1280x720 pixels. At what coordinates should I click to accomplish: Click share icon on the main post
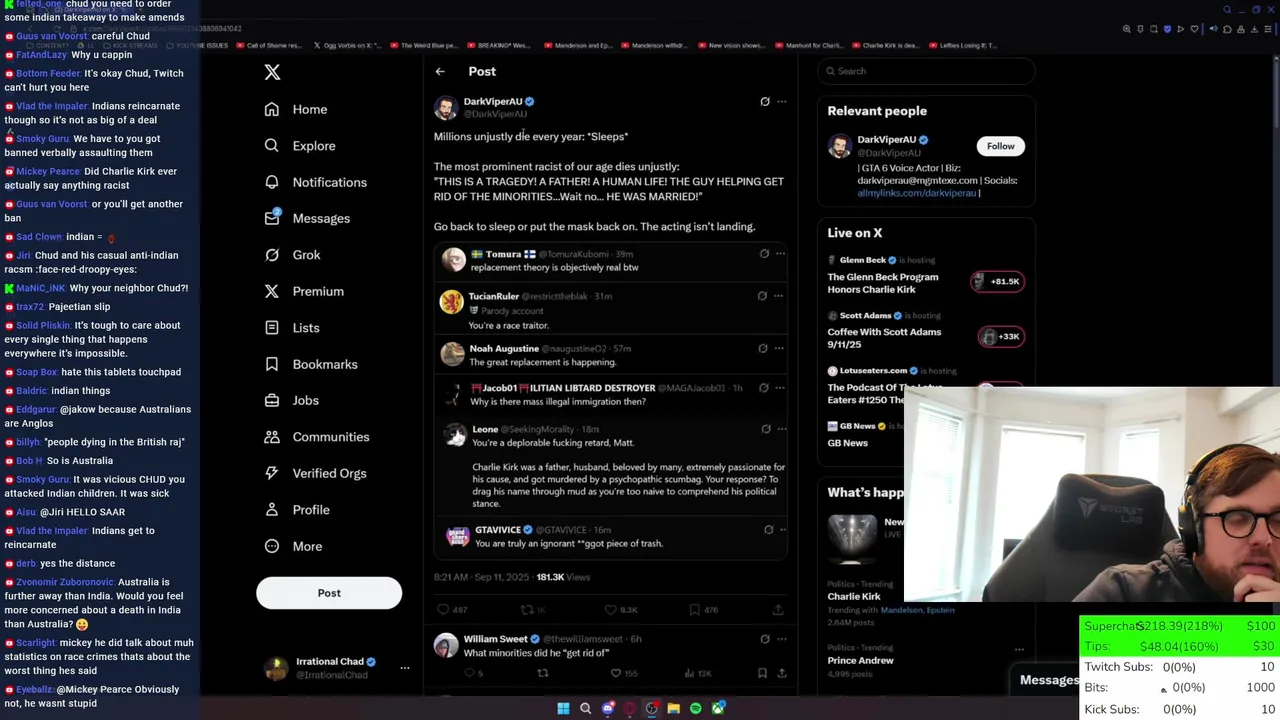778,609
